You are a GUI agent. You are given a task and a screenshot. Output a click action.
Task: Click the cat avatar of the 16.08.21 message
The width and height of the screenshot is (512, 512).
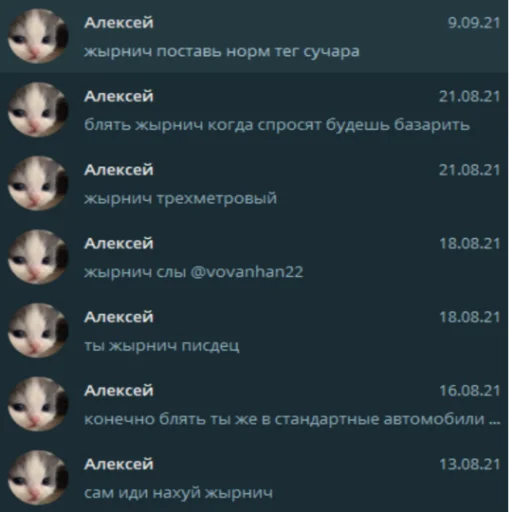38,405
